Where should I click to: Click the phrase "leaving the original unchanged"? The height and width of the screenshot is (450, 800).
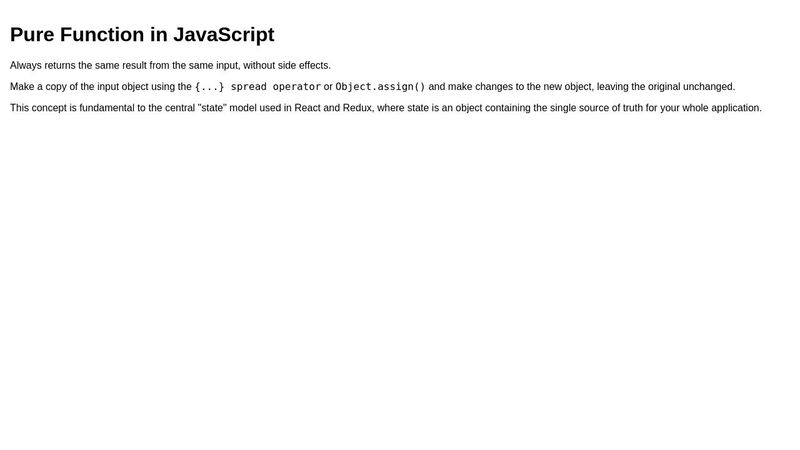click(665, 87)
